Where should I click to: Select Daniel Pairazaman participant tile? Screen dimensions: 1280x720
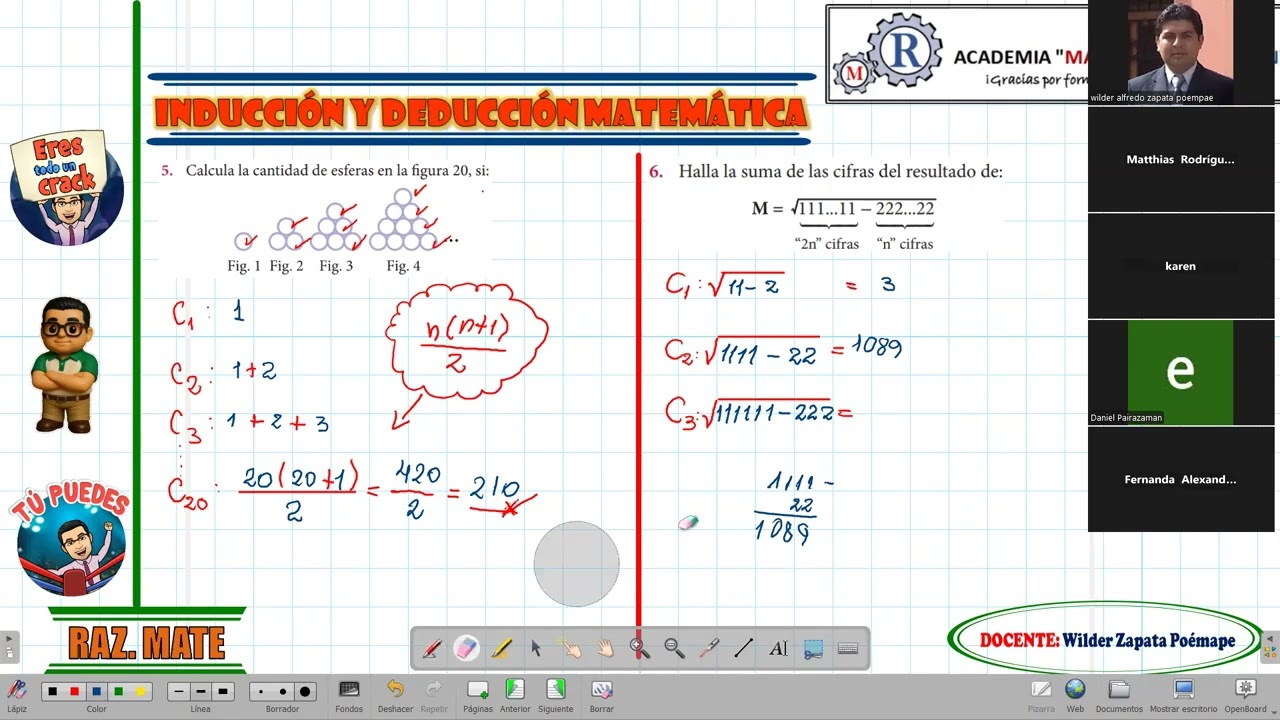coord(1181,372)
